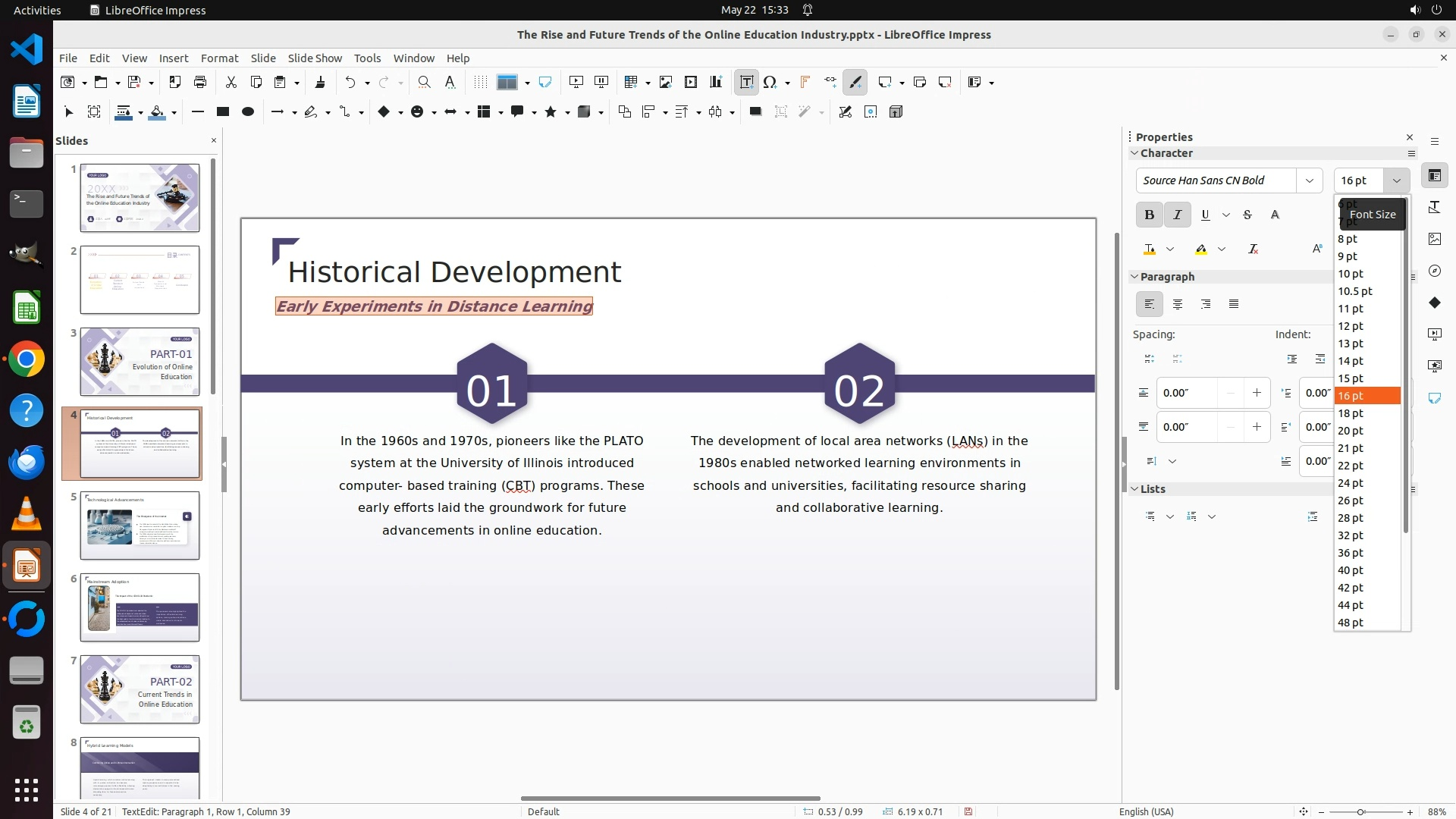Toggle center alignment in Paragraph panel
1456x819 pixels.
1178,304
